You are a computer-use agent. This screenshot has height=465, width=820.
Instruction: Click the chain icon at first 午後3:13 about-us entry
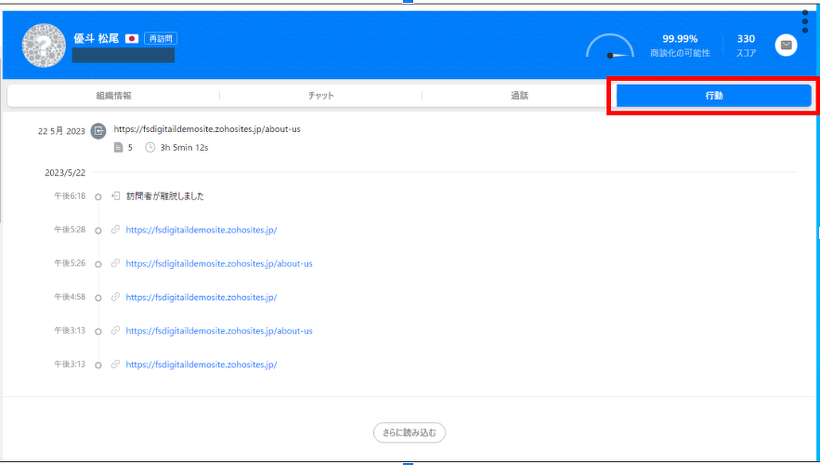coord(116,331)
